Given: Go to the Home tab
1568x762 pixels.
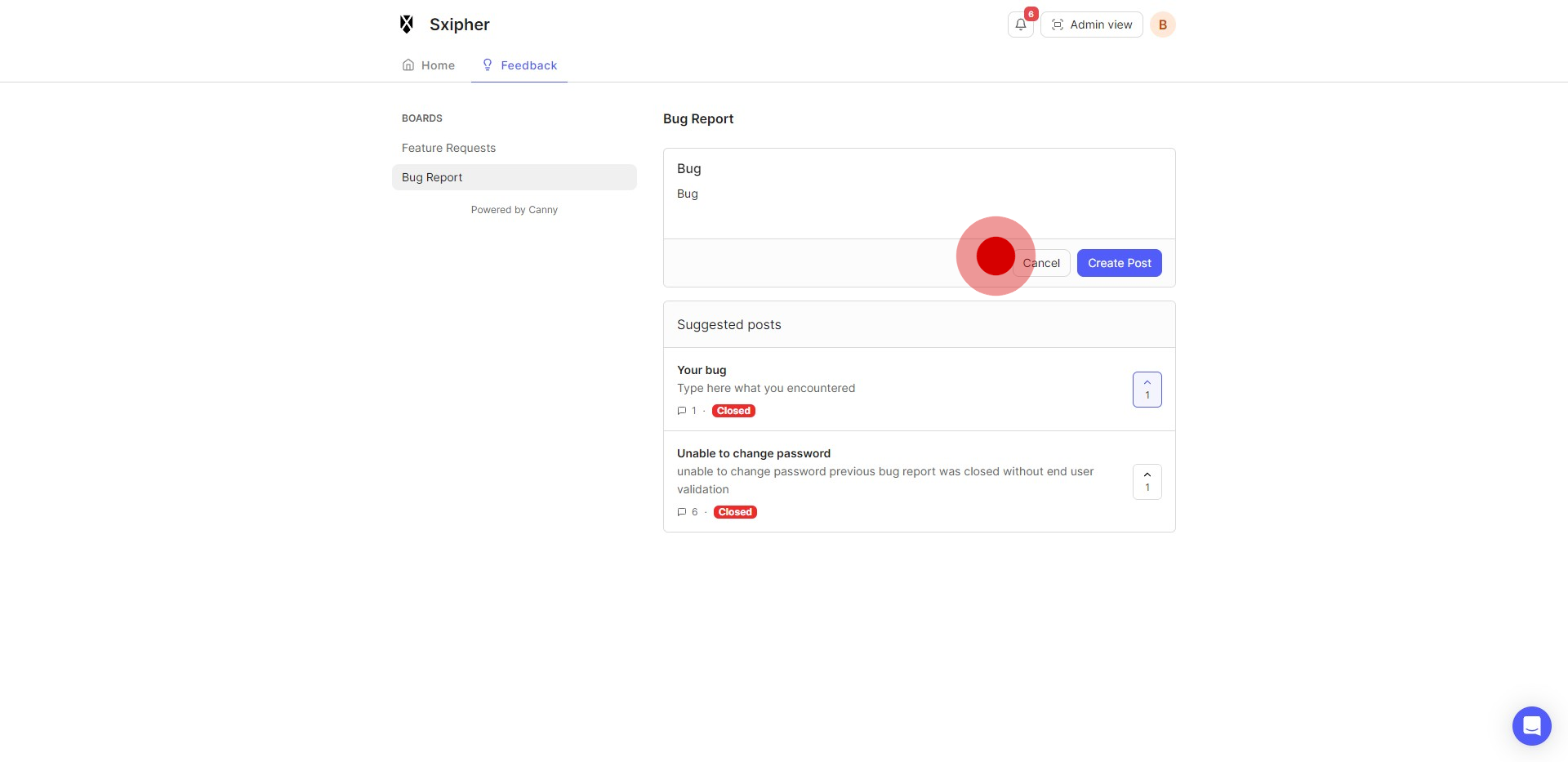Looking at the screenshot, I should (429, 65).
